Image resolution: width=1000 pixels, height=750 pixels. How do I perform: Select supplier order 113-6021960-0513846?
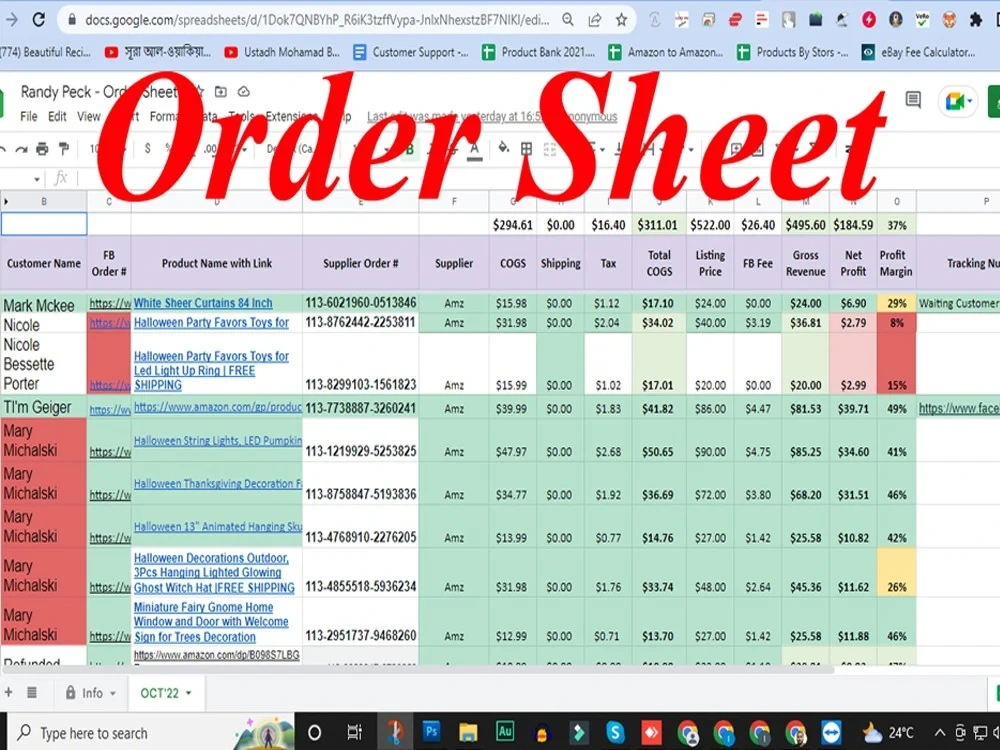360,303
